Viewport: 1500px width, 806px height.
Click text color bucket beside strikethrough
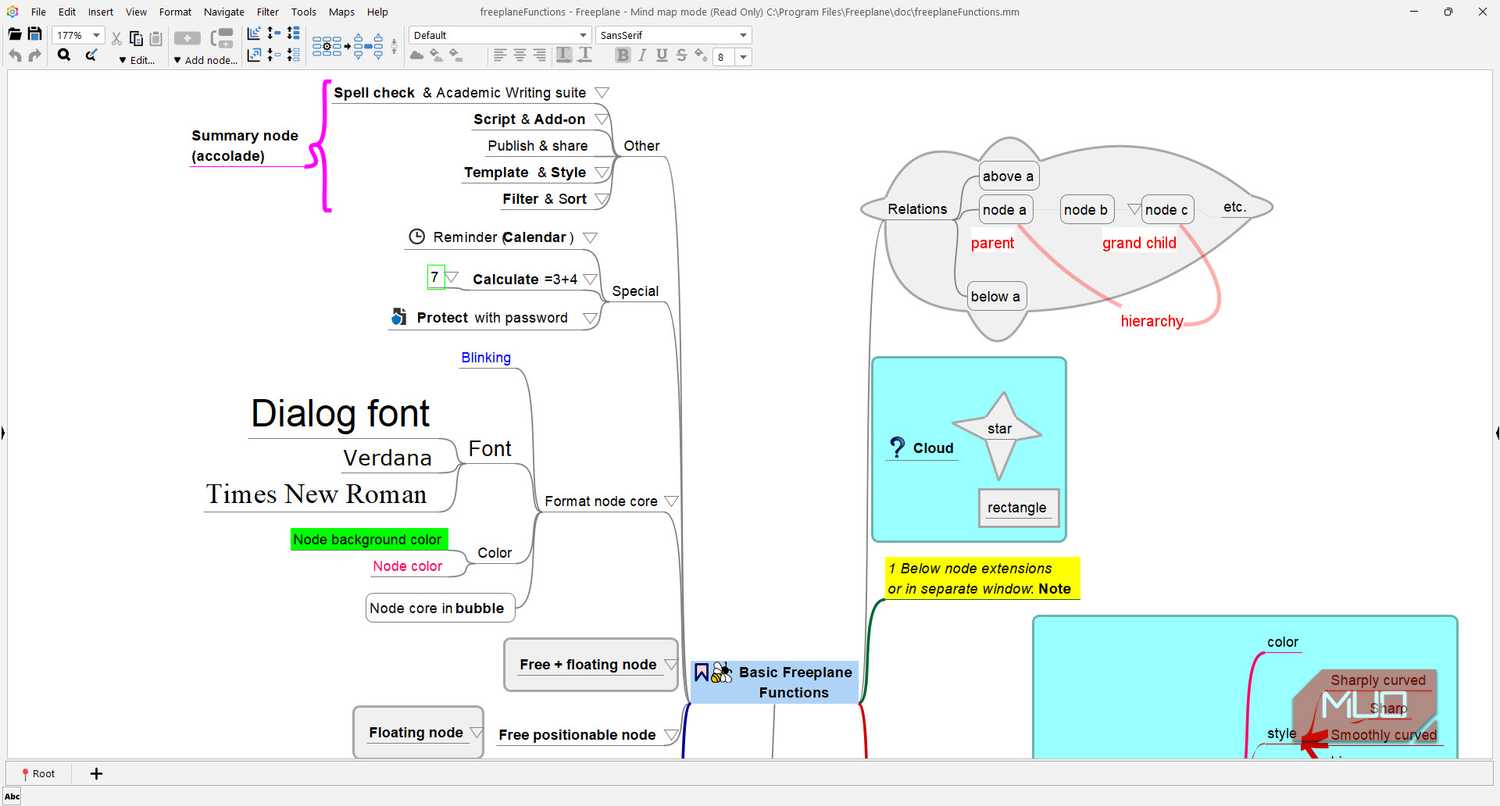[x=701, y=55]
